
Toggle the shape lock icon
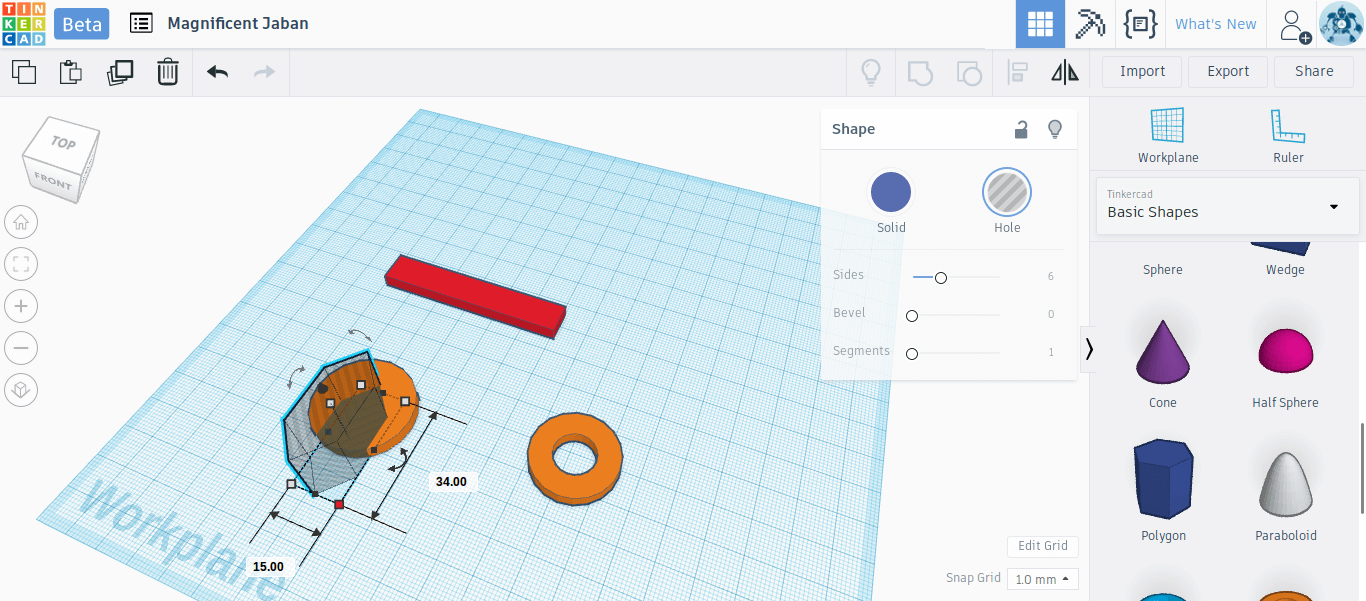[1021, 129]
